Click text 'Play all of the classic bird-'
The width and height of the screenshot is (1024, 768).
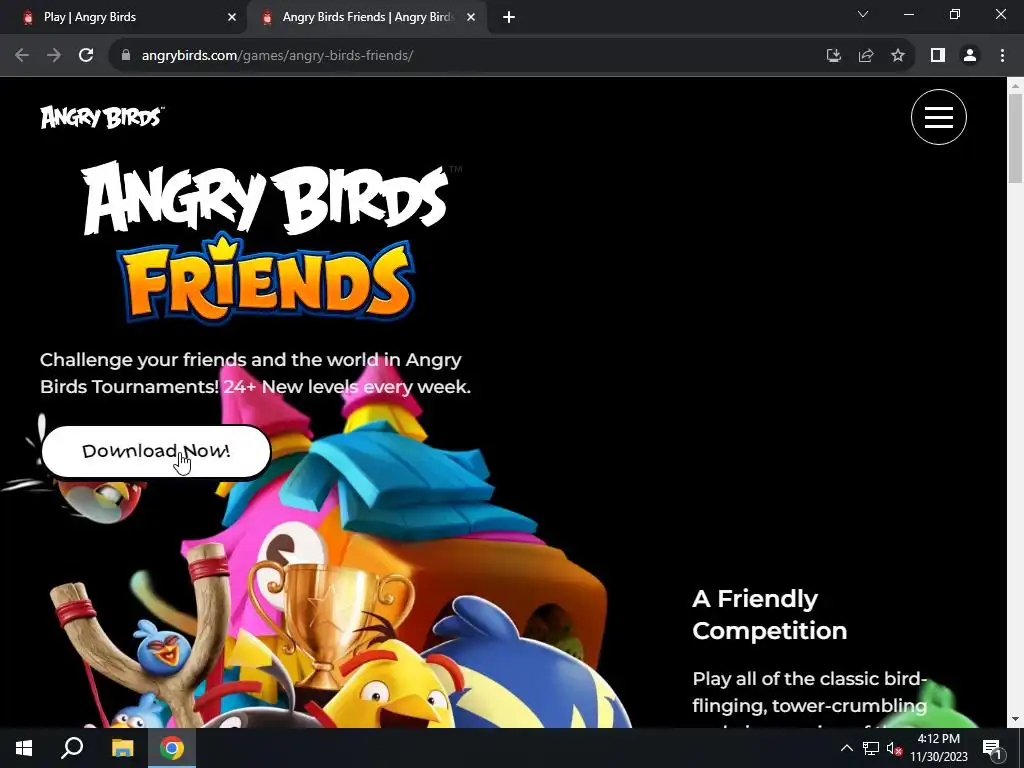(810, 679)
